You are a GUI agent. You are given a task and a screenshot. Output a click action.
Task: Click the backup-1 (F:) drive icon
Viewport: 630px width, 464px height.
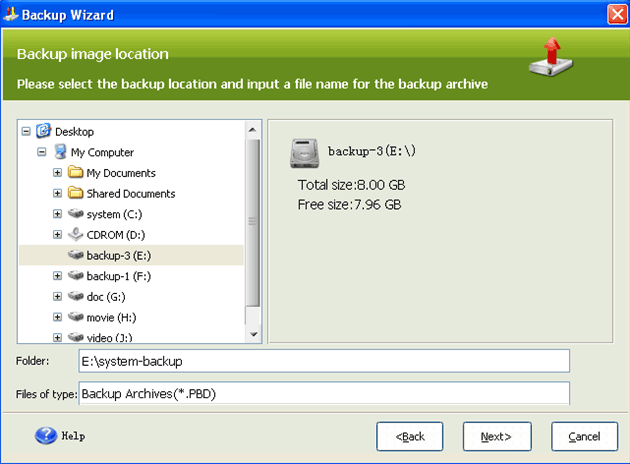(x=75, y=275)
